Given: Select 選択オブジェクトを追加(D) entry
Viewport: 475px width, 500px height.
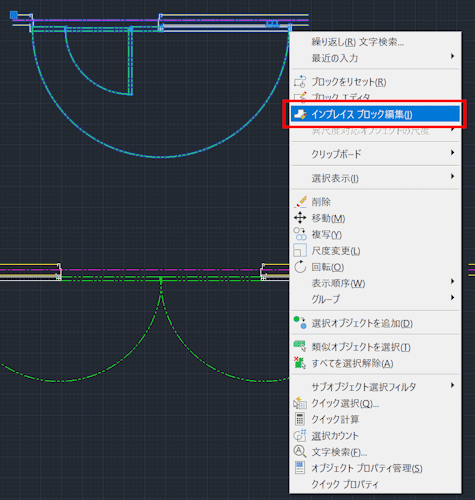Looking at the screenshot, I should point(375,323).
